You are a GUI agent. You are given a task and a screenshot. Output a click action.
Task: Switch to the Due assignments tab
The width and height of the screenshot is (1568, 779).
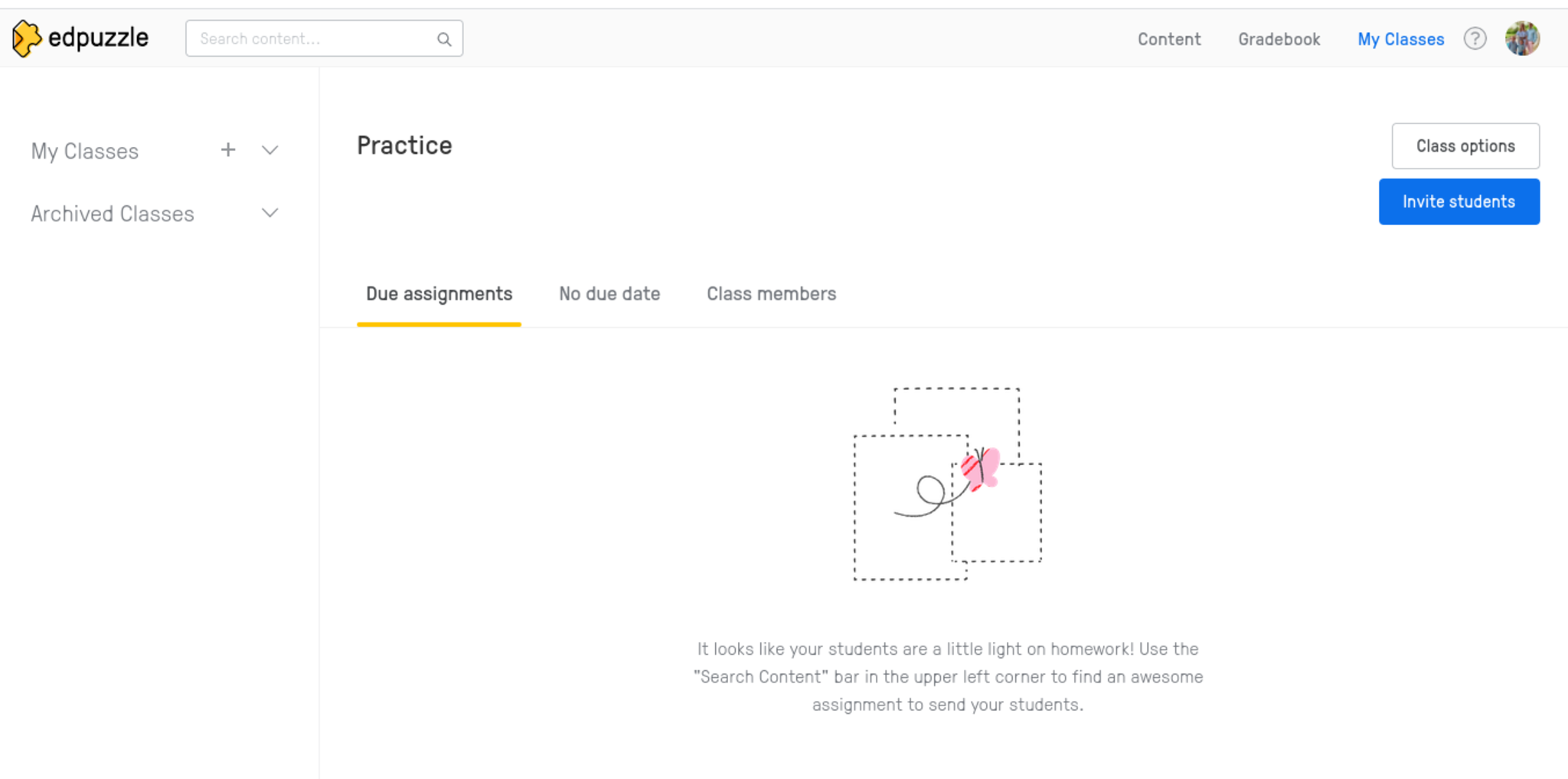click(439, 294)
